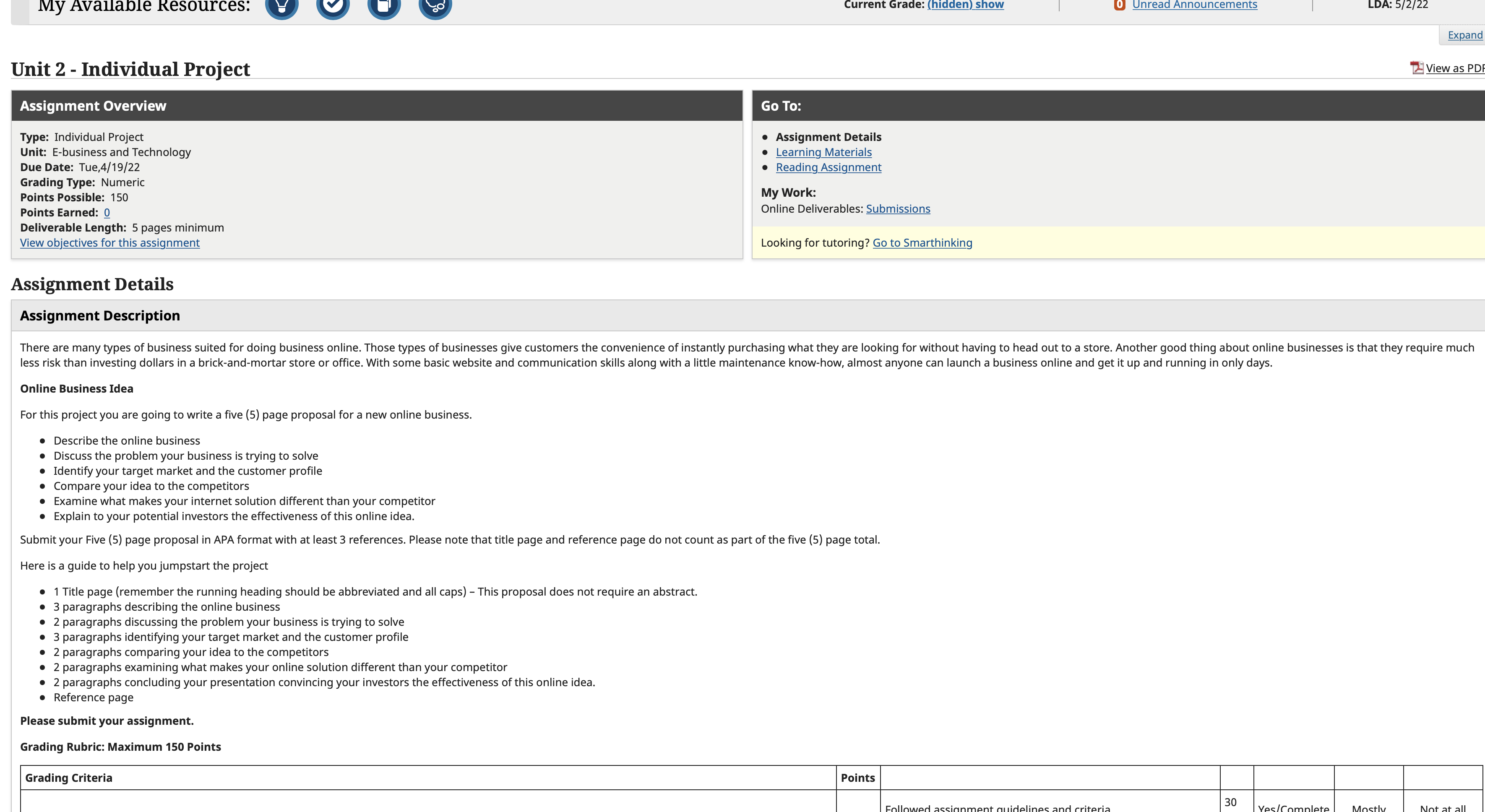
Task: Open the Submissions link
Action: 898,208
